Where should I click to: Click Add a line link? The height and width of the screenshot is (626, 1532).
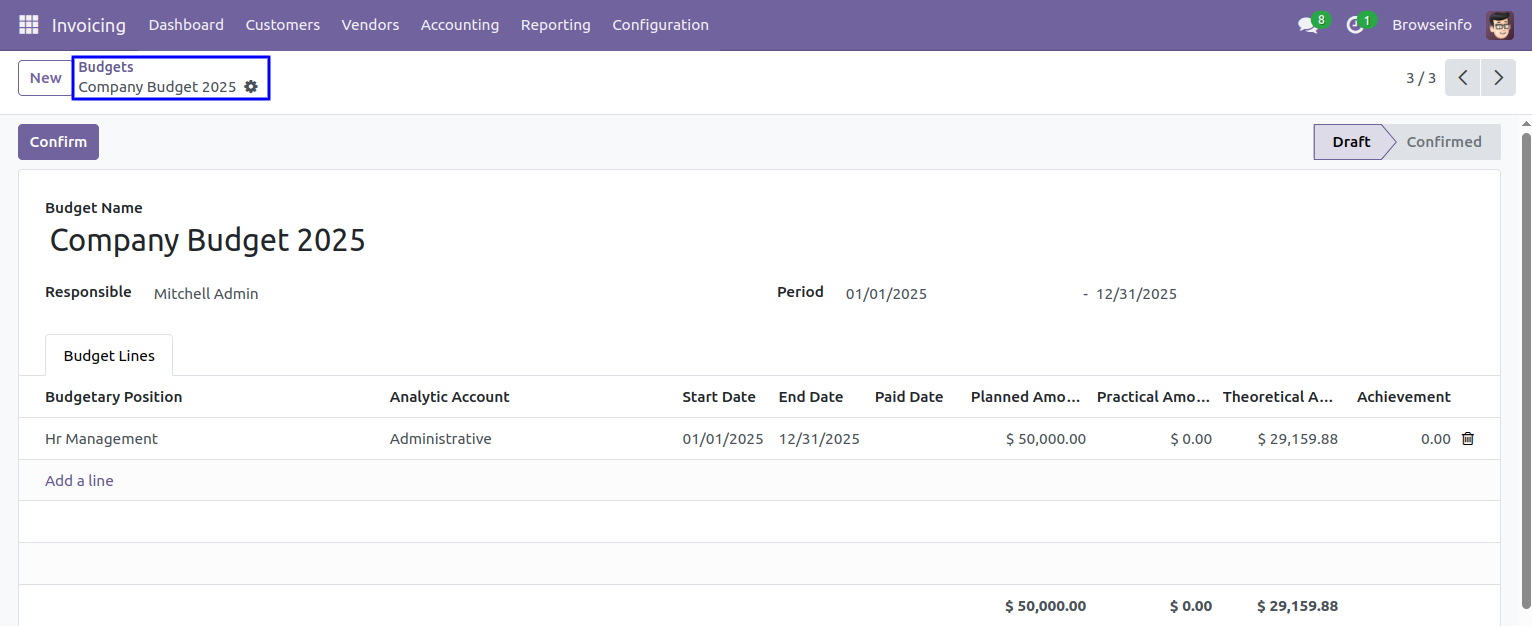(x=79, y=481)
